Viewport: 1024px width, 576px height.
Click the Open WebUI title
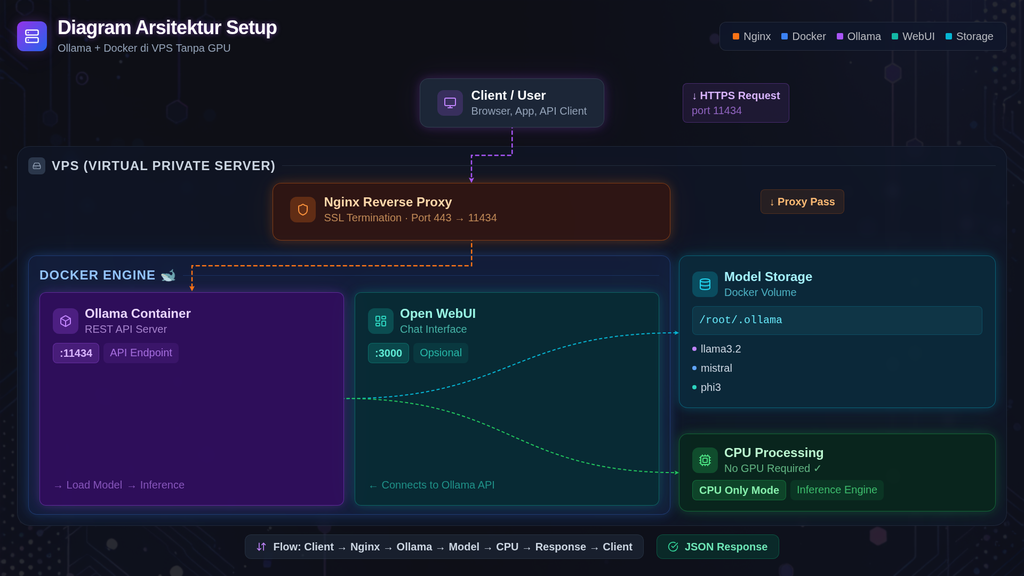tap(438, 313)
